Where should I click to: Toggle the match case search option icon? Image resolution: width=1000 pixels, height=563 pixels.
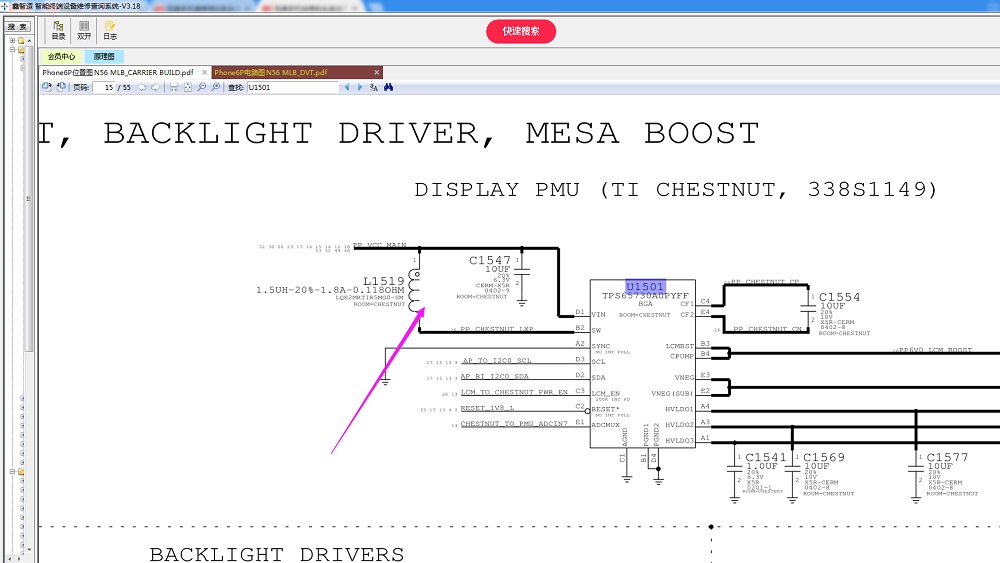pos(374,87)
